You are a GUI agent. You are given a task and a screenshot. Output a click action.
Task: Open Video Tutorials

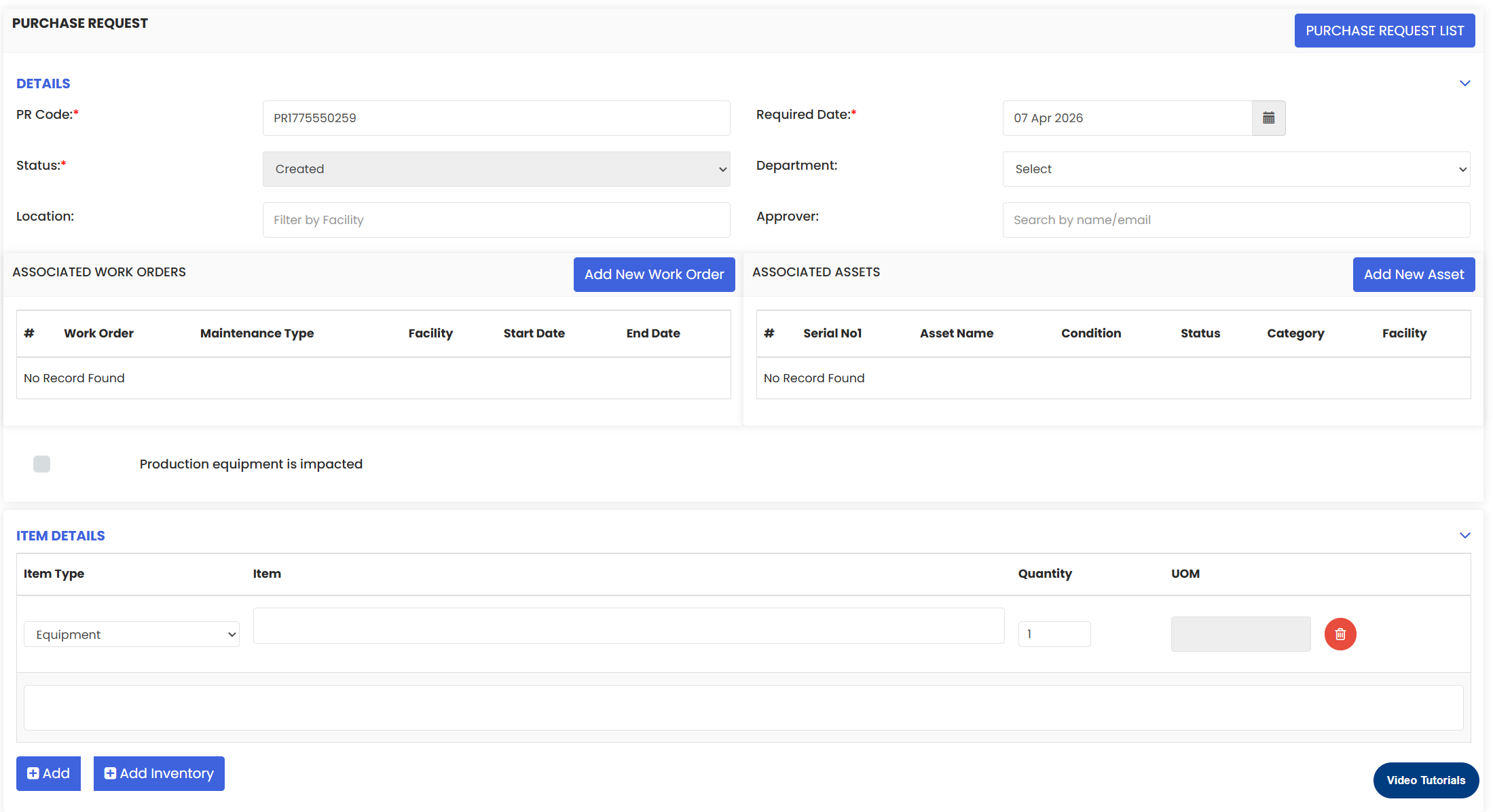[1425, 780]
